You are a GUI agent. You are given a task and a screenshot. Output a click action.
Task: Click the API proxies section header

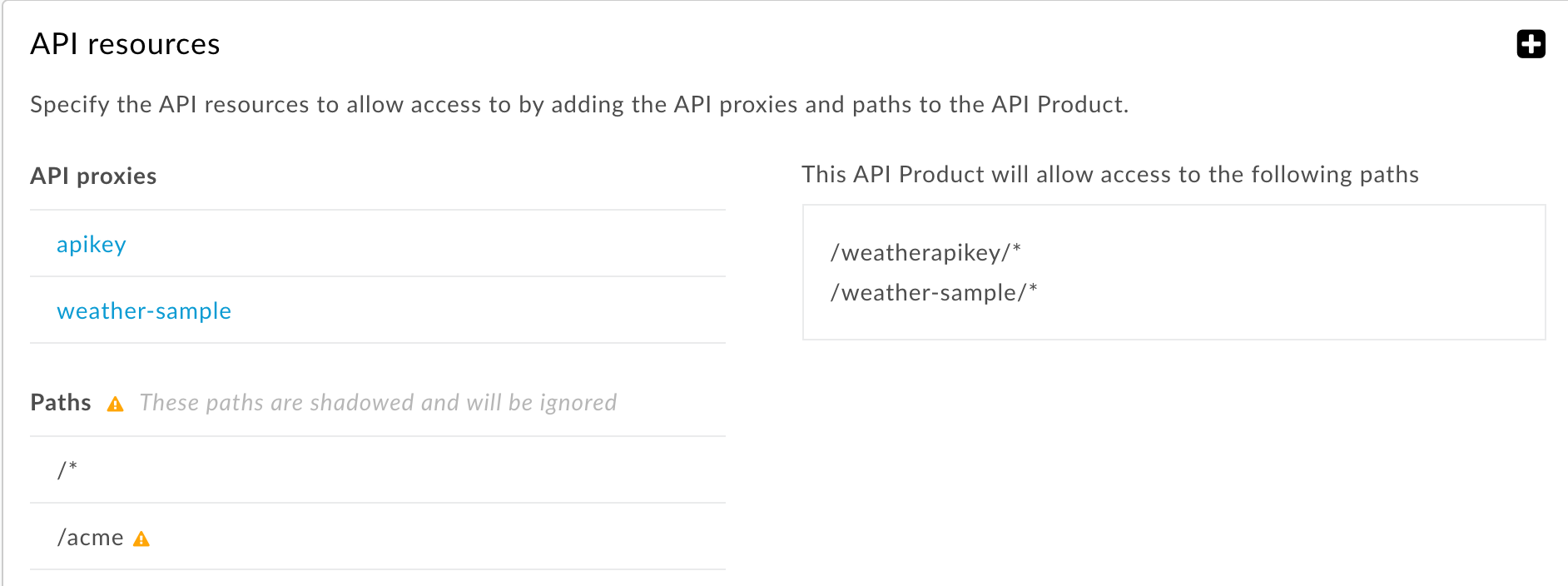(93, 176)
